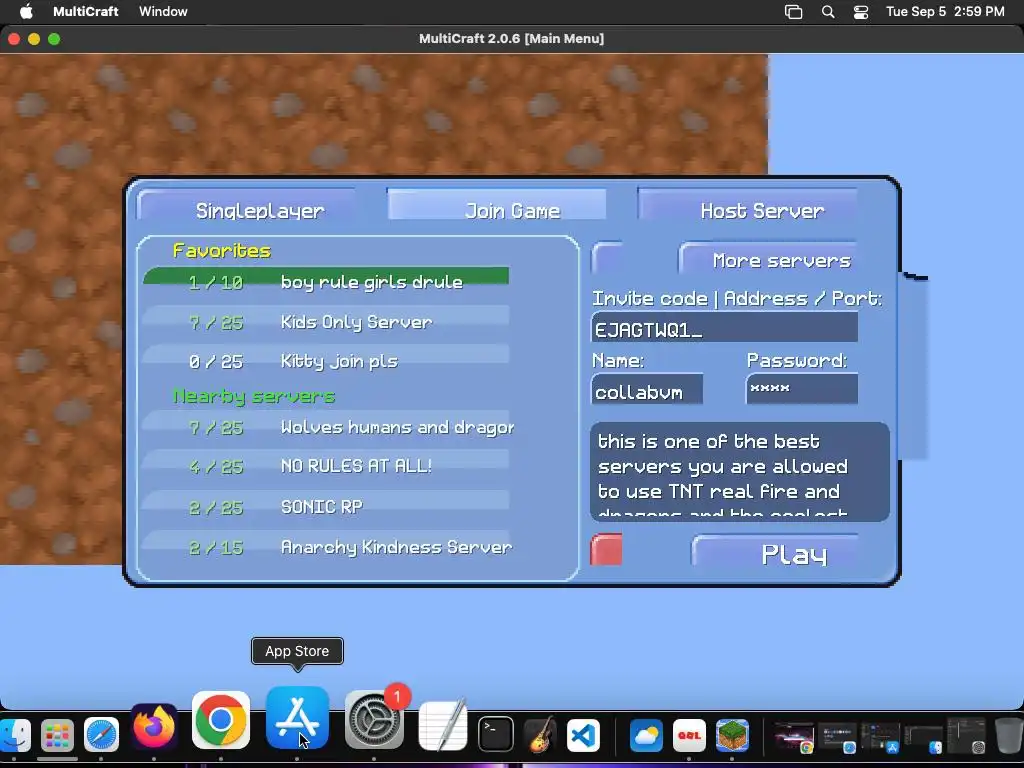Open the minimized Chrome window thumbnail
This screenshot has width=1024, height=768.
point(793,736)
